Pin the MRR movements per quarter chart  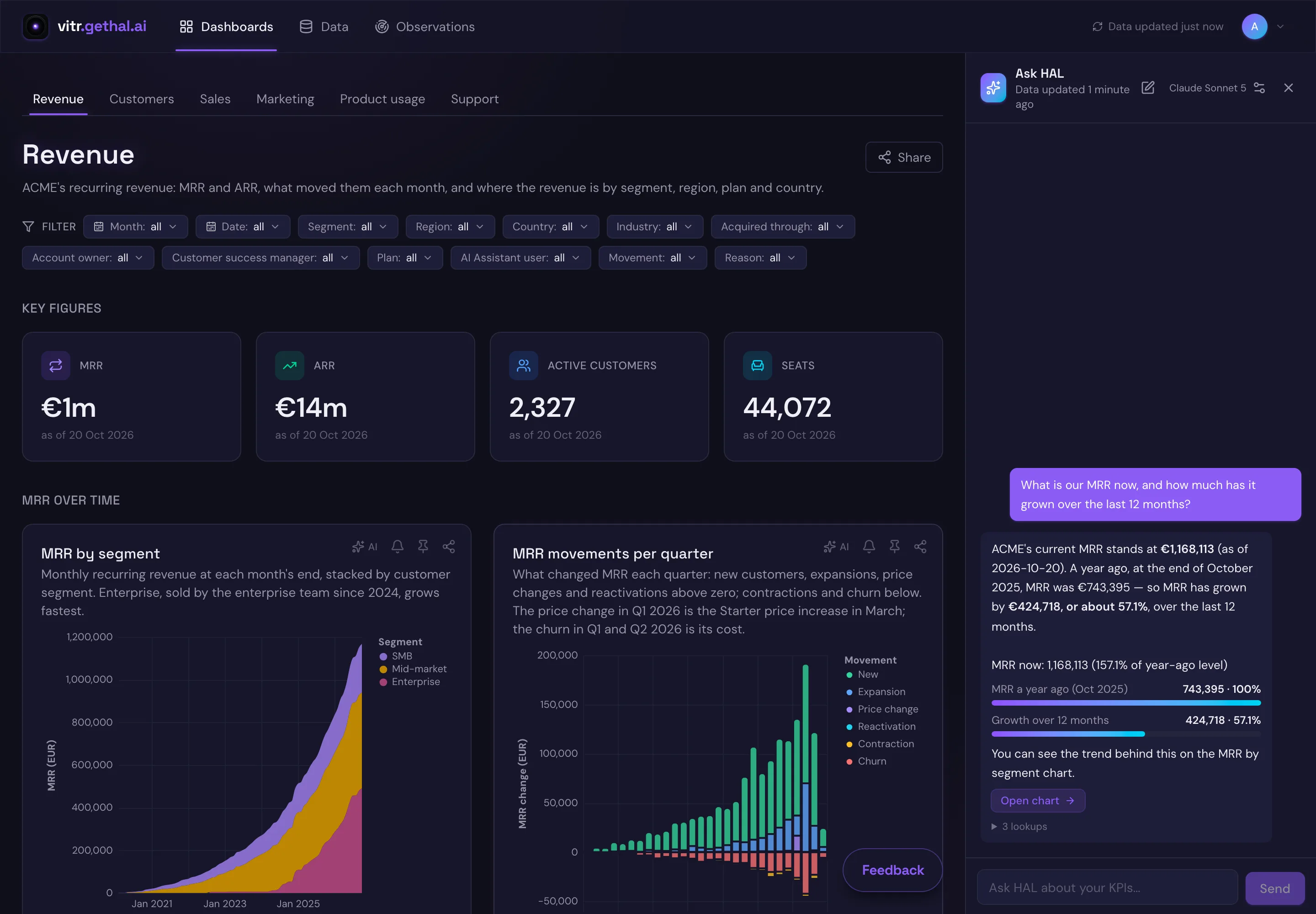point(895,546)
